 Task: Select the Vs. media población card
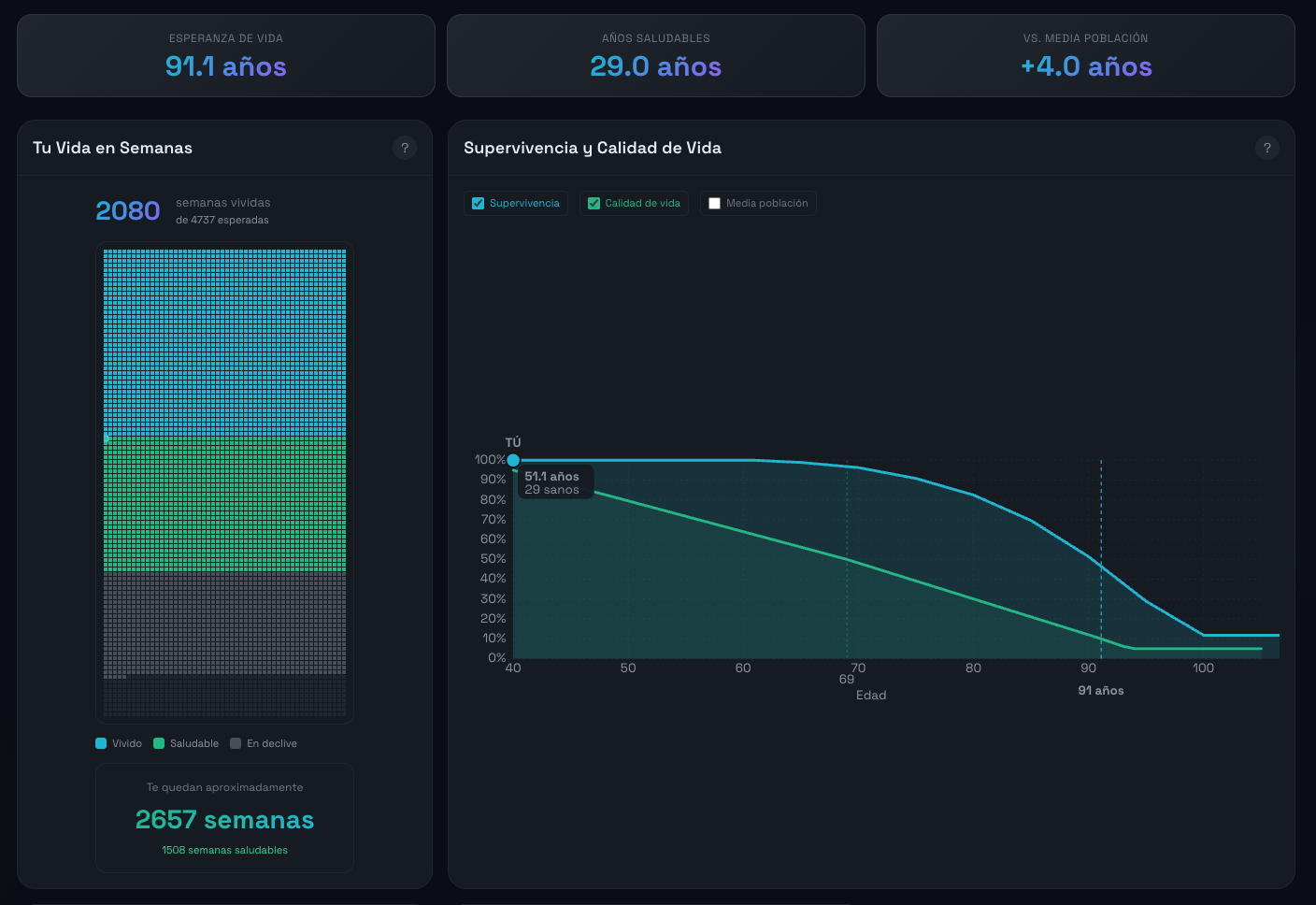coord(1086,55)
